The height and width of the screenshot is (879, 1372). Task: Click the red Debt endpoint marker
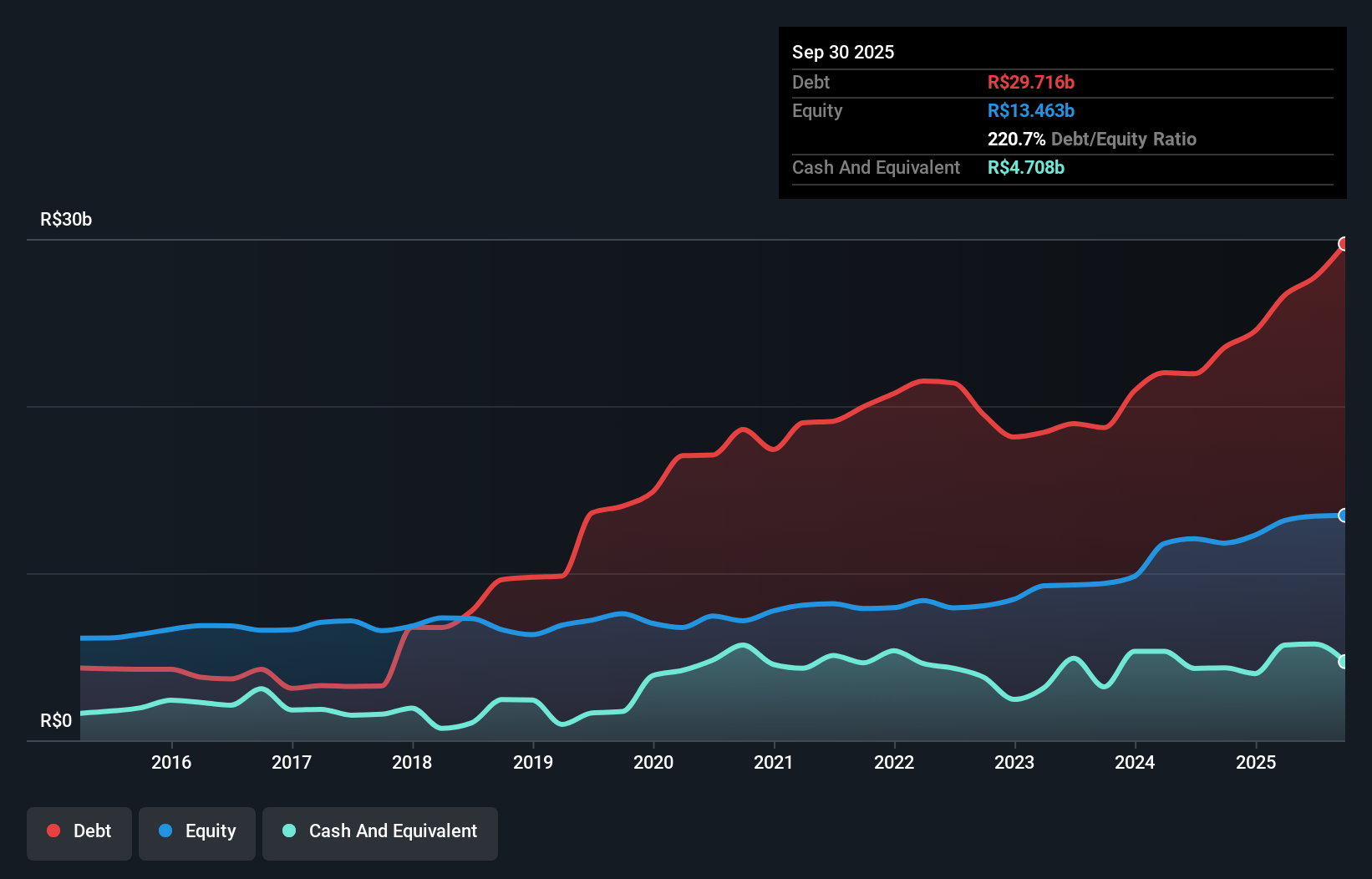tap(1344, 244)
